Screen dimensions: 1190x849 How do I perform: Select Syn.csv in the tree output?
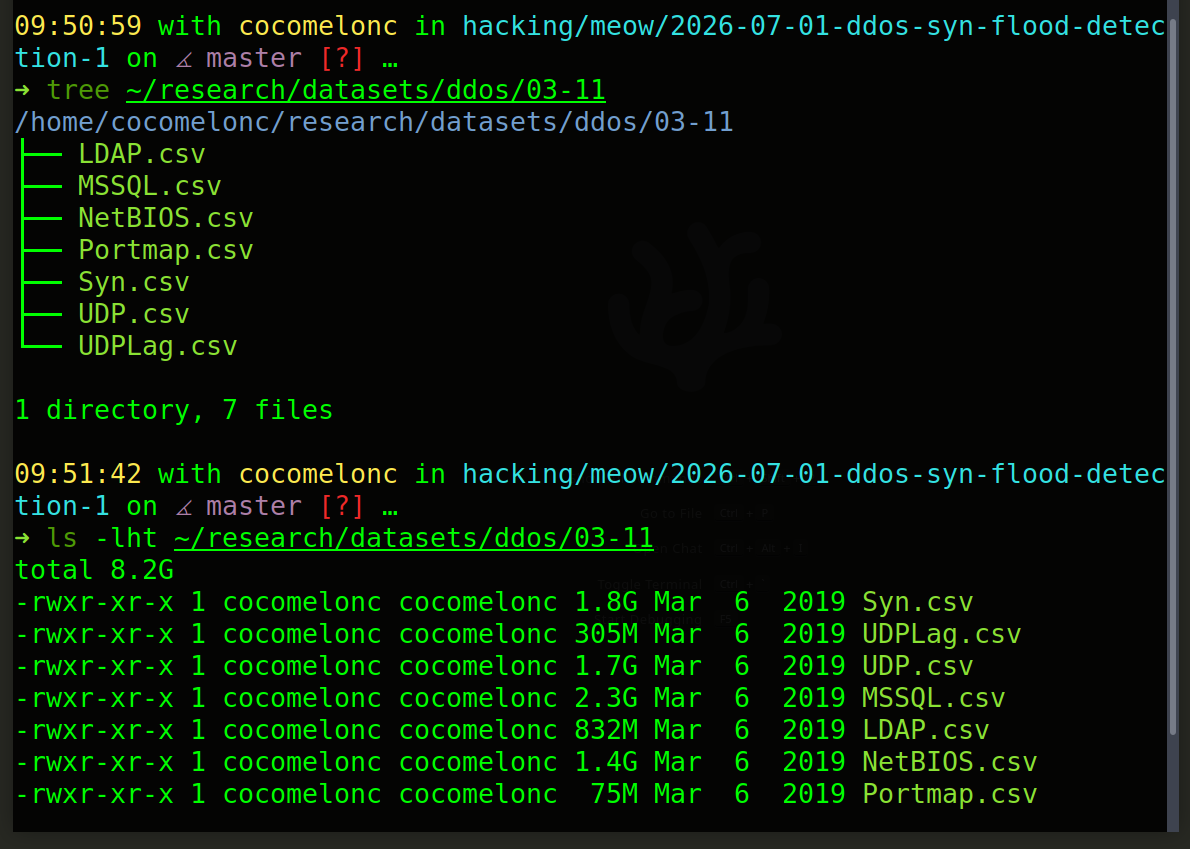(x=134, y=282)
